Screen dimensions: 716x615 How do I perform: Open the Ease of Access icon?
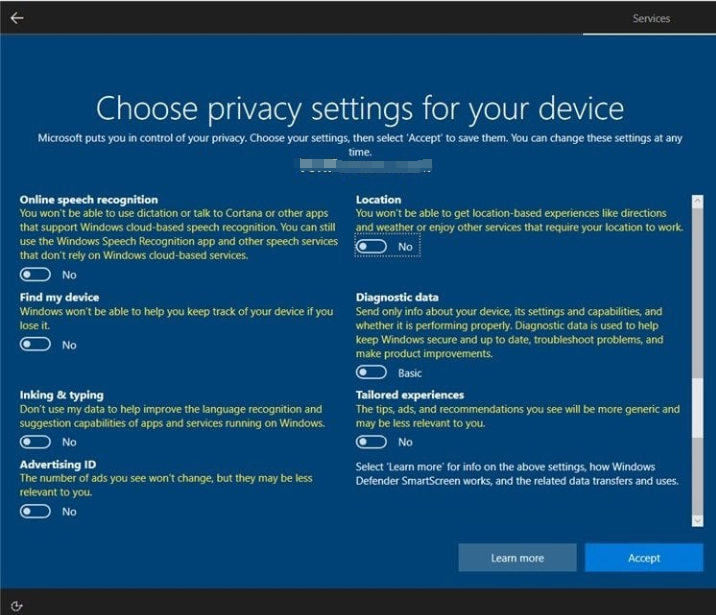[x=17, y=605]
